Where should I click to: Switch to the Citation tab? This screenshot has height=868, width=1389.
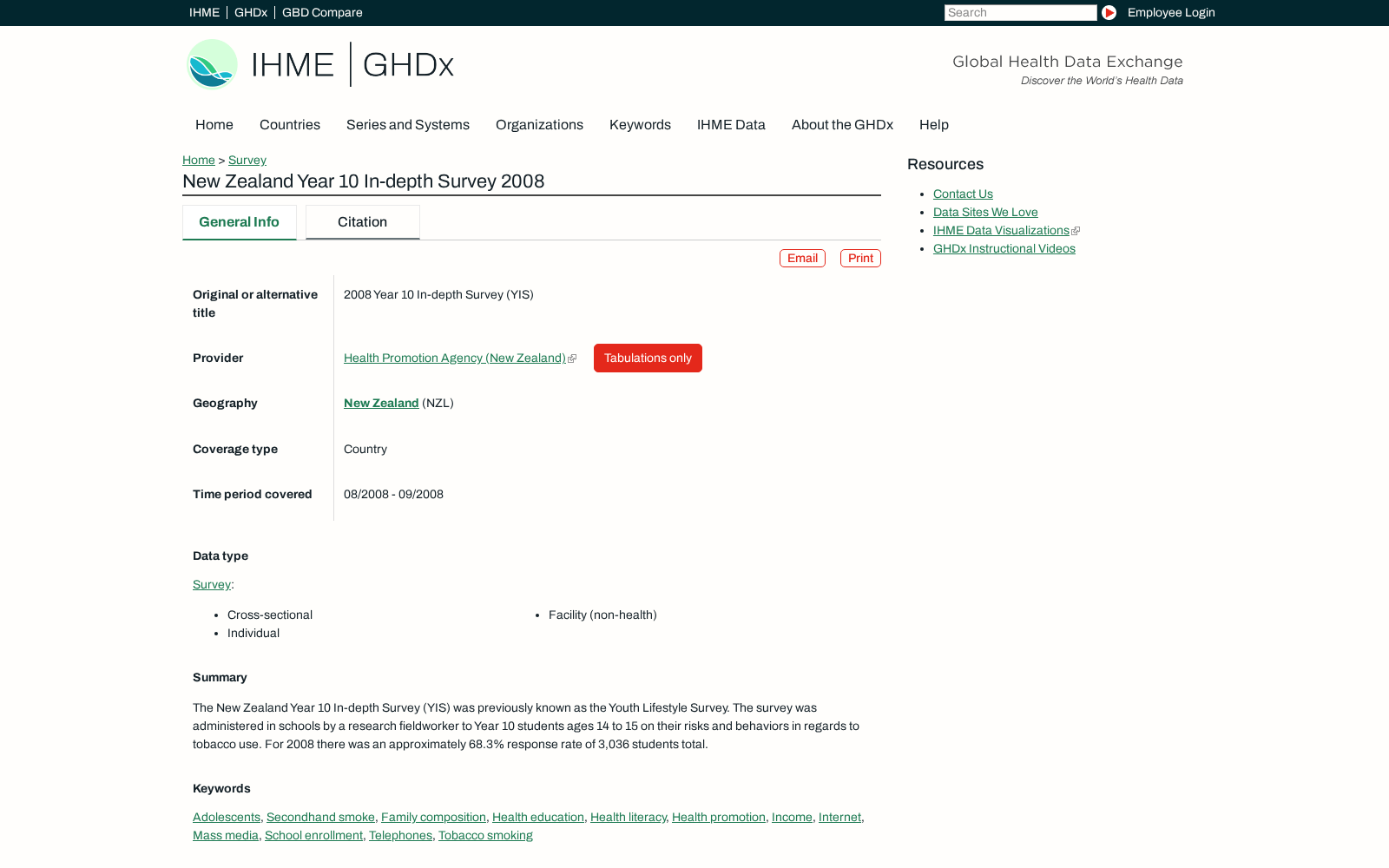[x=363, y=222]
